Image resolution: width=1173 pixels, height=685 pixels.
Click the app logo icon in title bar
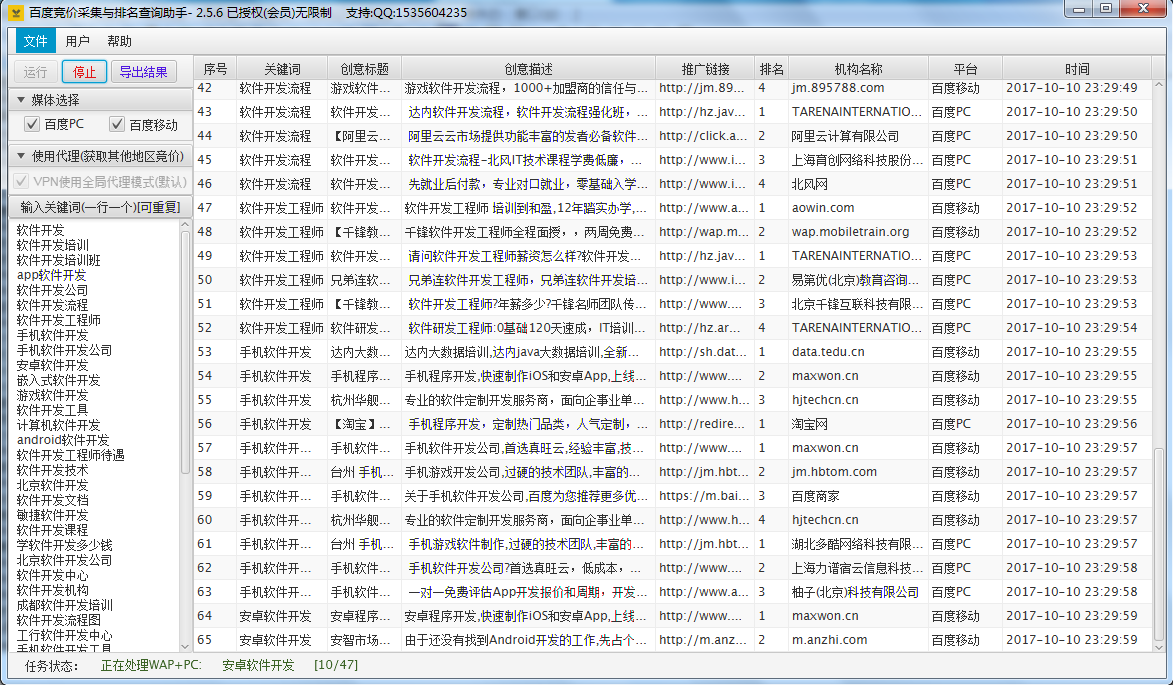[16, 12]
